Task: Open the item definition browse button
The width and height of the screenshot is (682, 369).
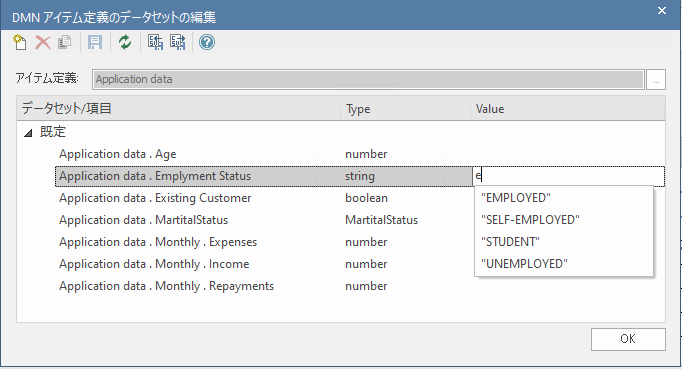Action: 656,80
